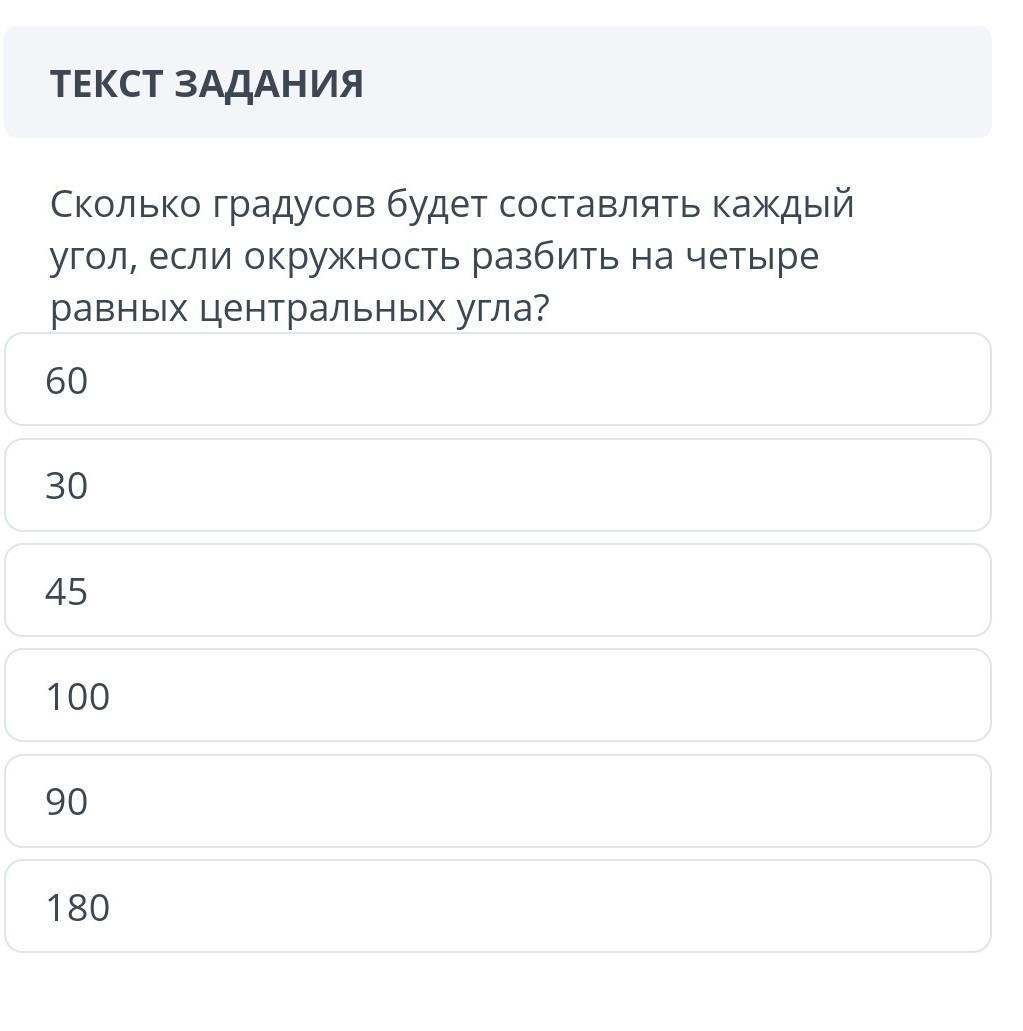
Task: Pick the 45 answer option
Action: 498,591
